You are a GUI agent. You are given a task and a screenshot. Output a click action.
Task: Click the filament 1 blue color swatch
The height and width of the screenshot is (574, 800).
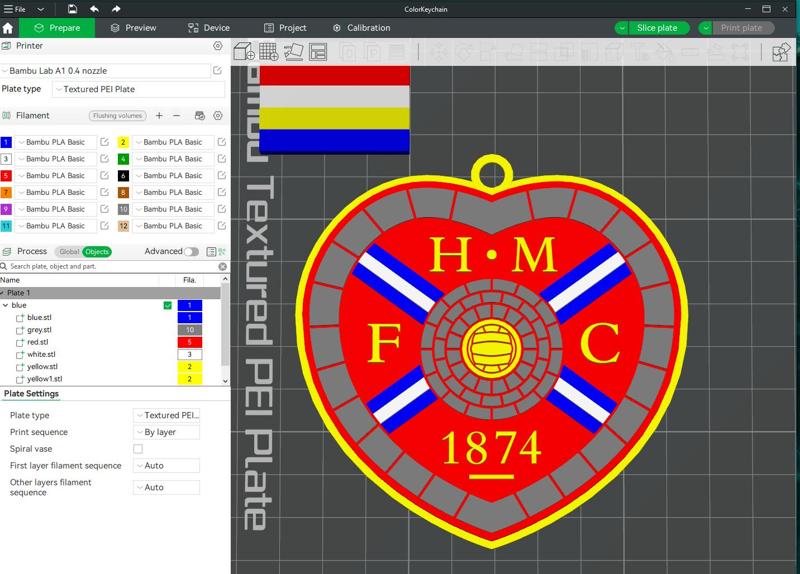(x=6, y=142)
